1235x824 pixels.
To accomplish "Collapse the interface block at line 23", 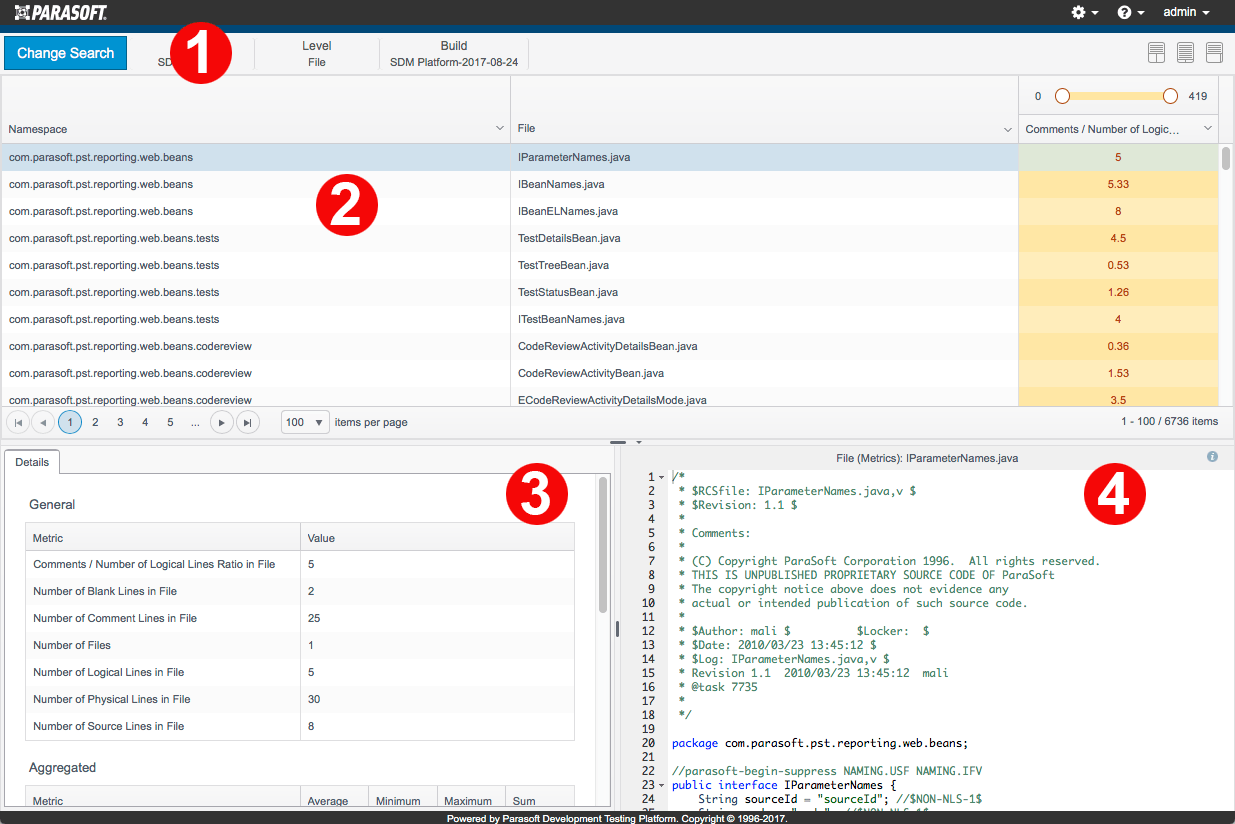I will (662, 785).
